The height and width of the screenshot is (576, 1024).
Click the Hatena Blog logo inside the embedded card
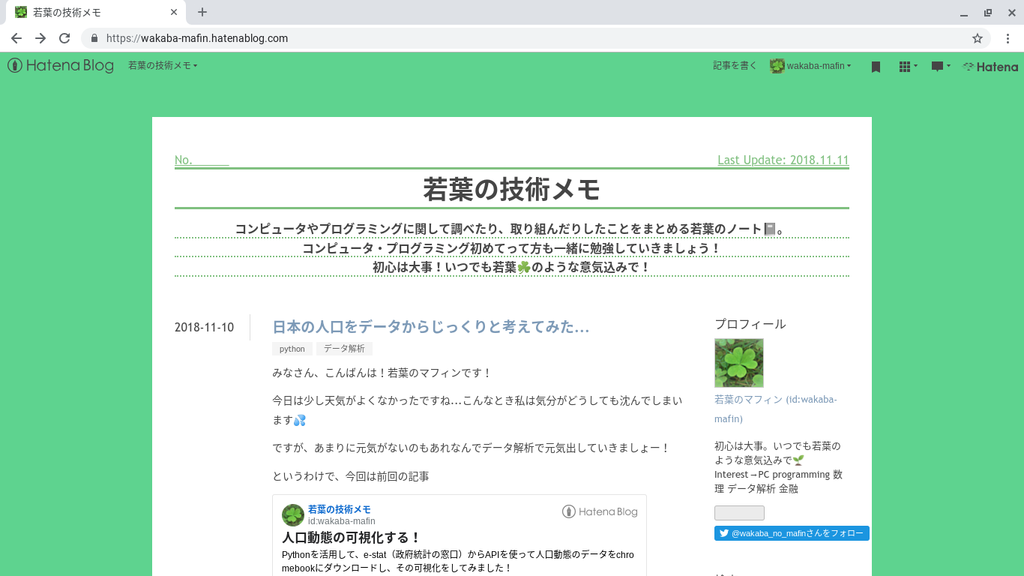point(606,510)
